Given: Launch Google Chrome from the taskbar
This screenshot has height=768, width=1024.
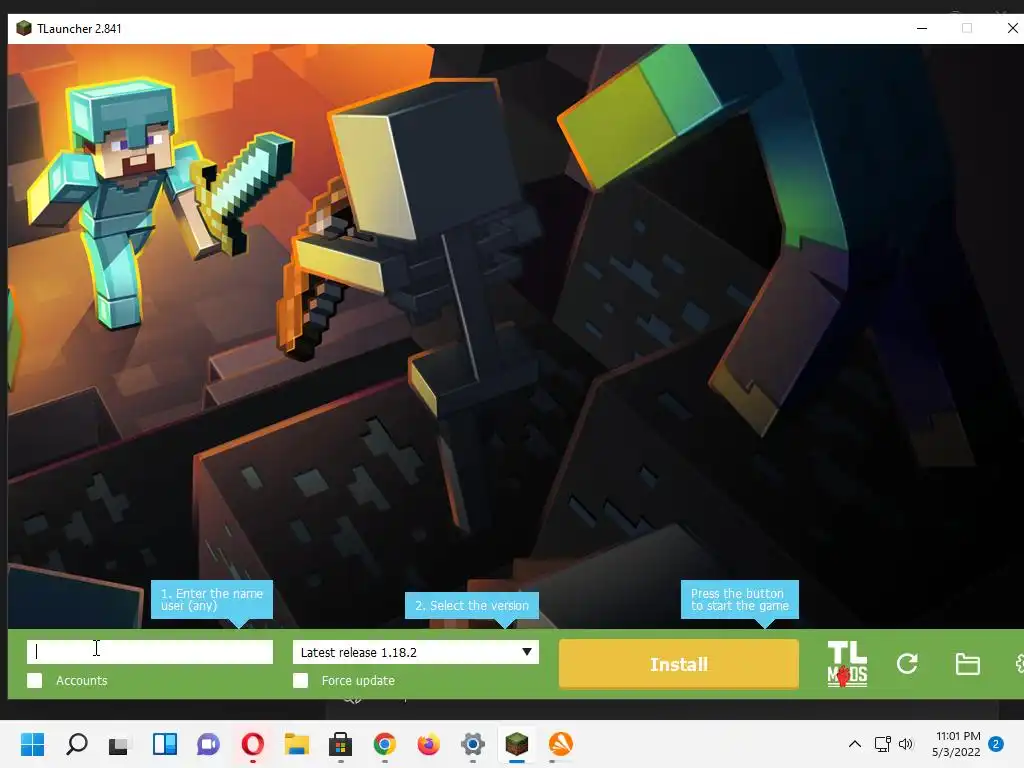Looking at the screenshot, I should pos(385,744).
